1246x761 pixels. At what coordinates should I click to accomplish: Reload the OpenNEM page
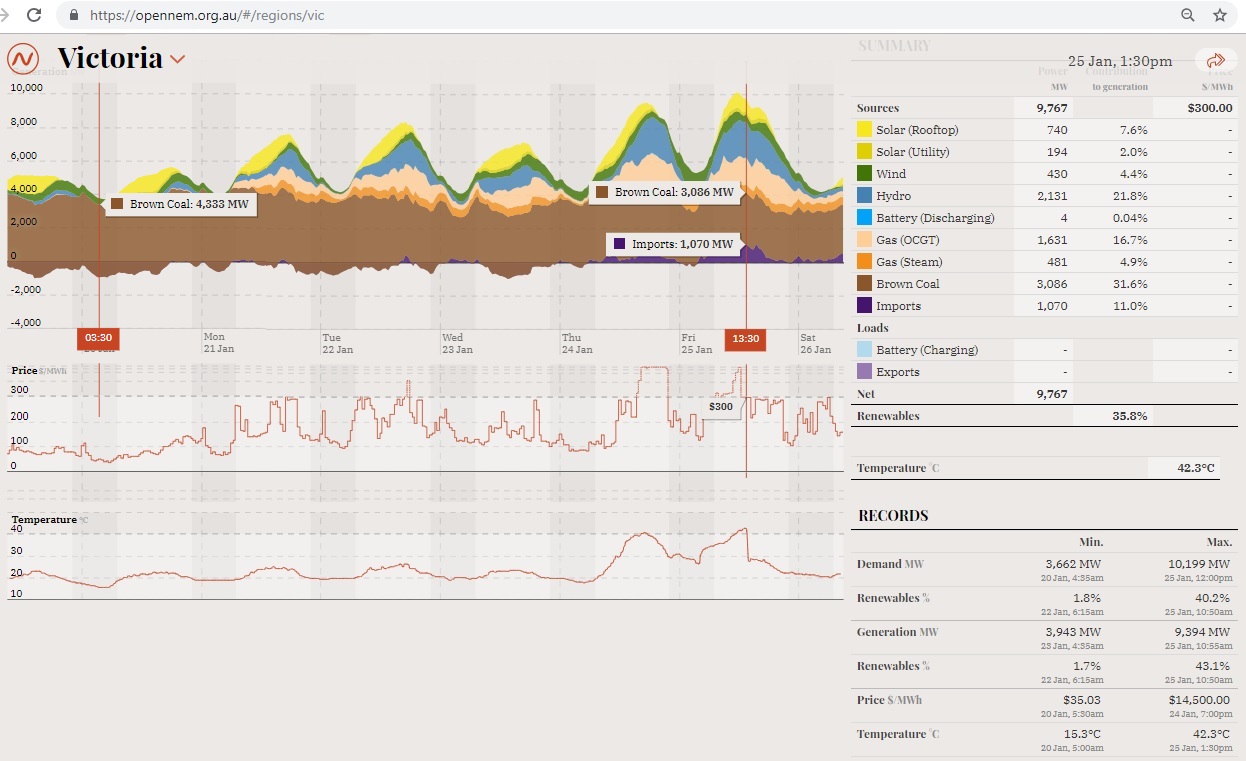[35, 15]
